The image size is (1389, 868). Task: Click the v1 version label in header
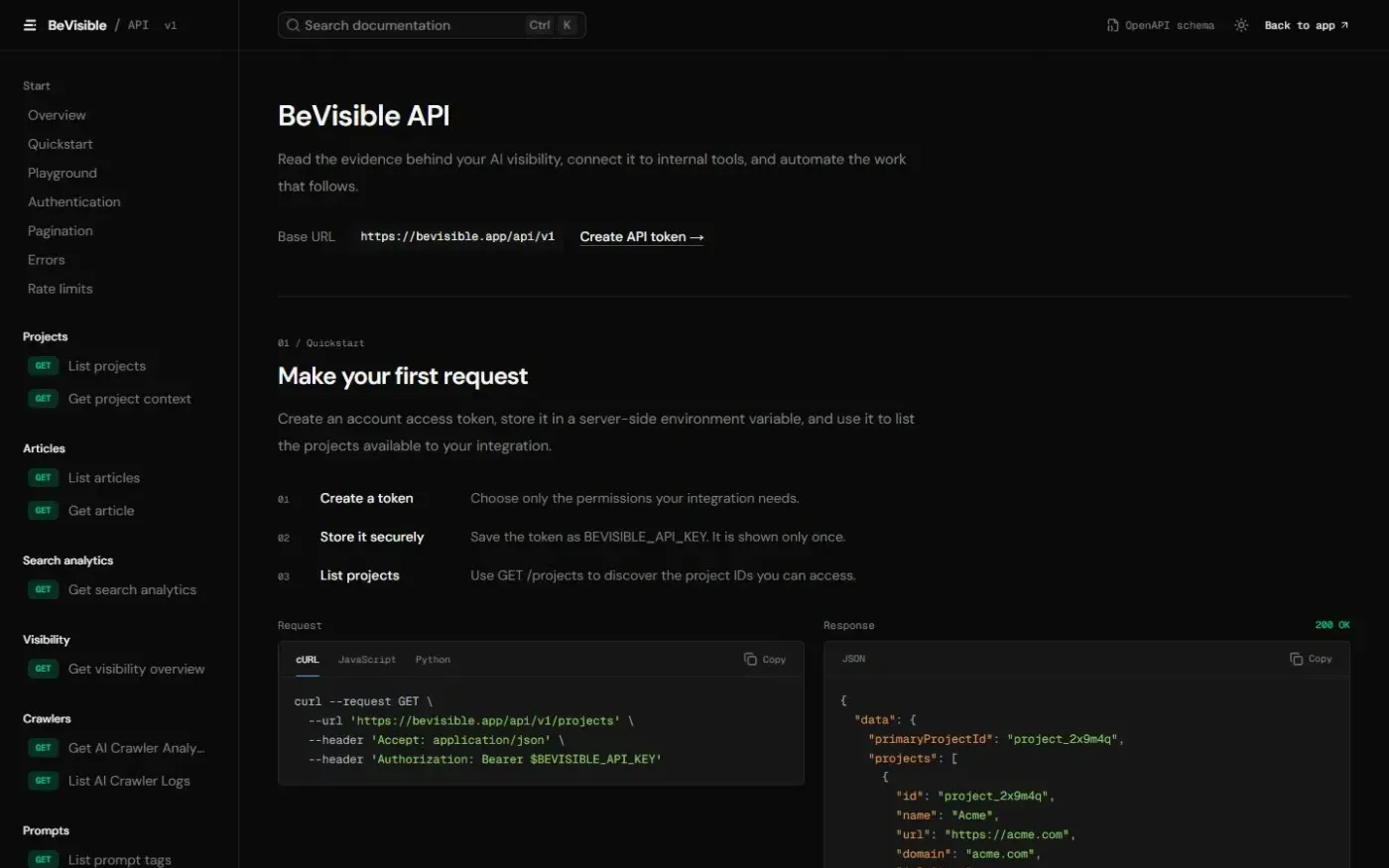tap(171, 25)
